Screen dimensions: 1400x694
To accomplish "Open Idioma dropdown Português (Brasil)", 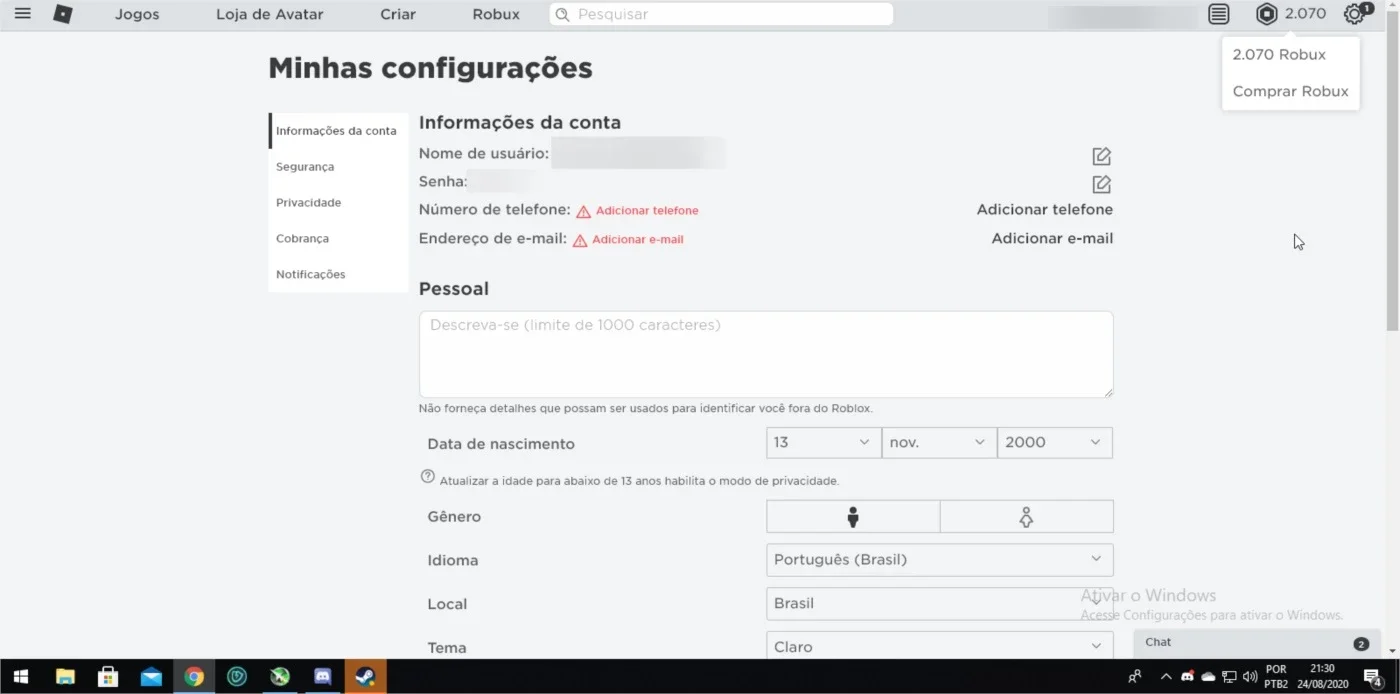I will [940, 560].
